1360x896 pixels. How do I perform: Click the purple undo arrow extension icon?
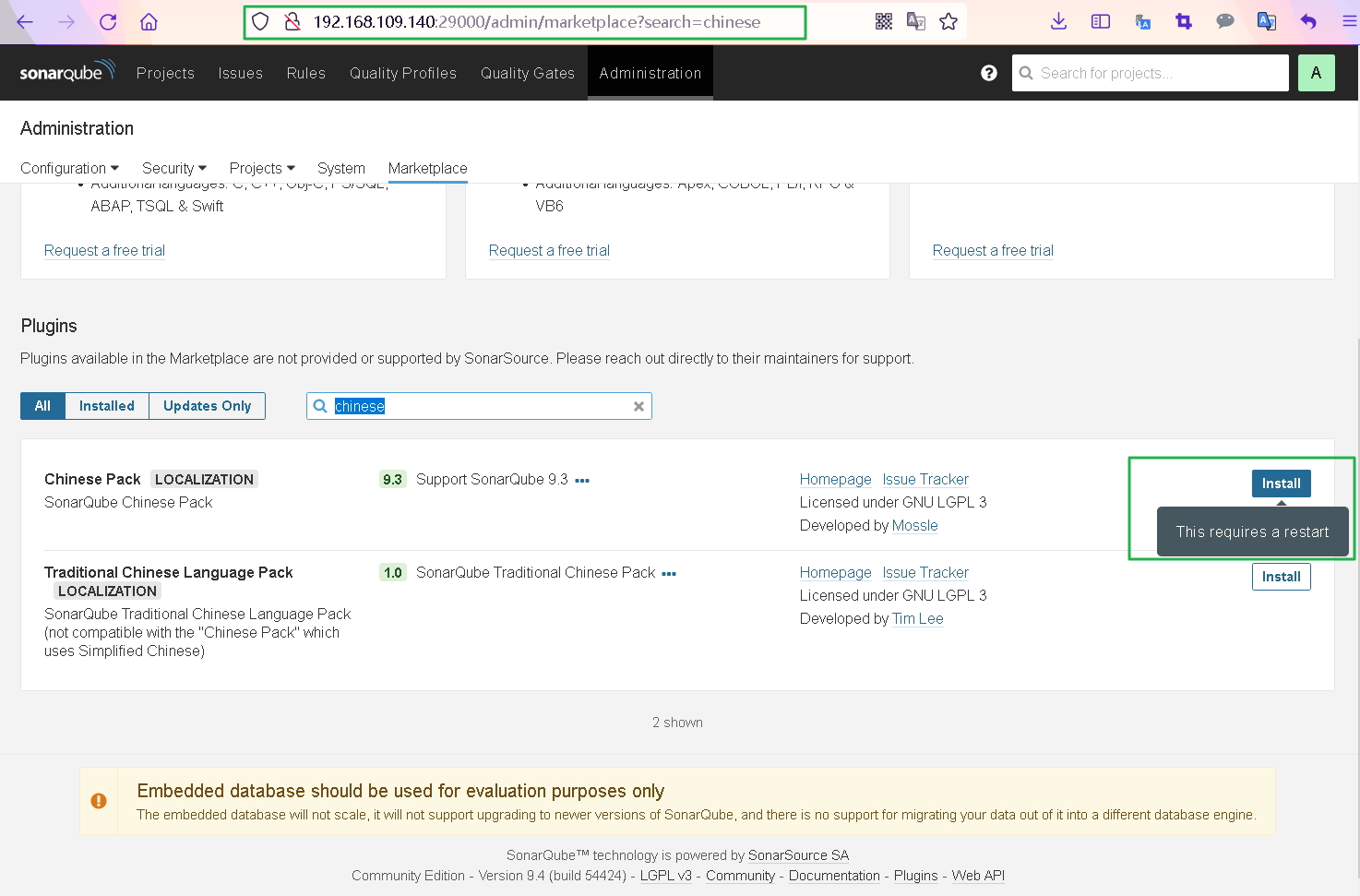1308,21
